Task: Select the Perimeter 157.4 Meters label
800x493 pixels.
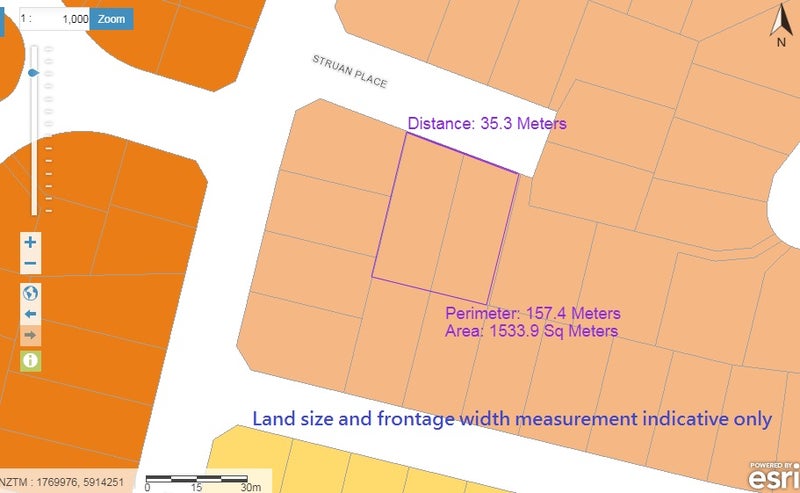Action: tap(533, 313)
